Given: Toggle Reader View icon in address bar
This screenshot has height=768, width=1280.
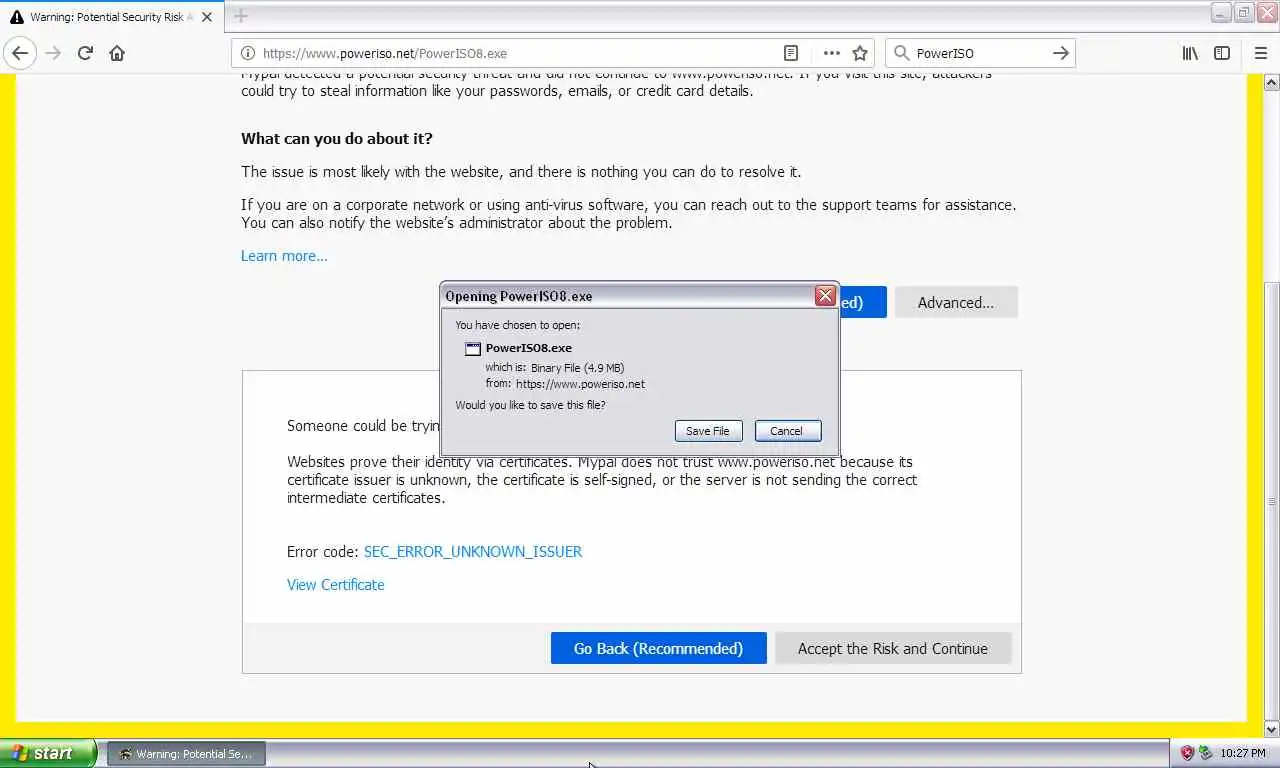Looking at the screenshot, I should point(790,53).
